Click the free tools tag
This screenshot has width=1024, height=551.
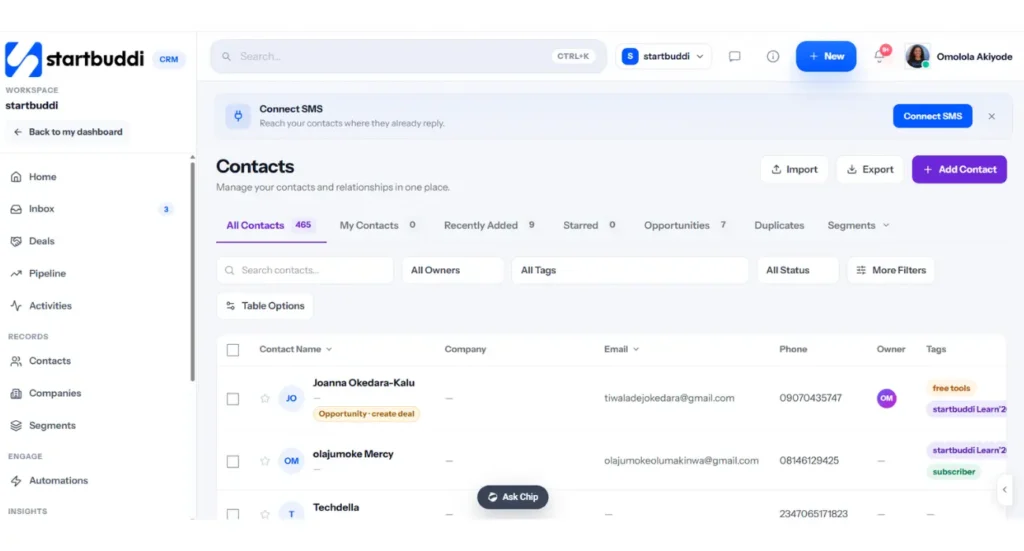pos(952,388)
